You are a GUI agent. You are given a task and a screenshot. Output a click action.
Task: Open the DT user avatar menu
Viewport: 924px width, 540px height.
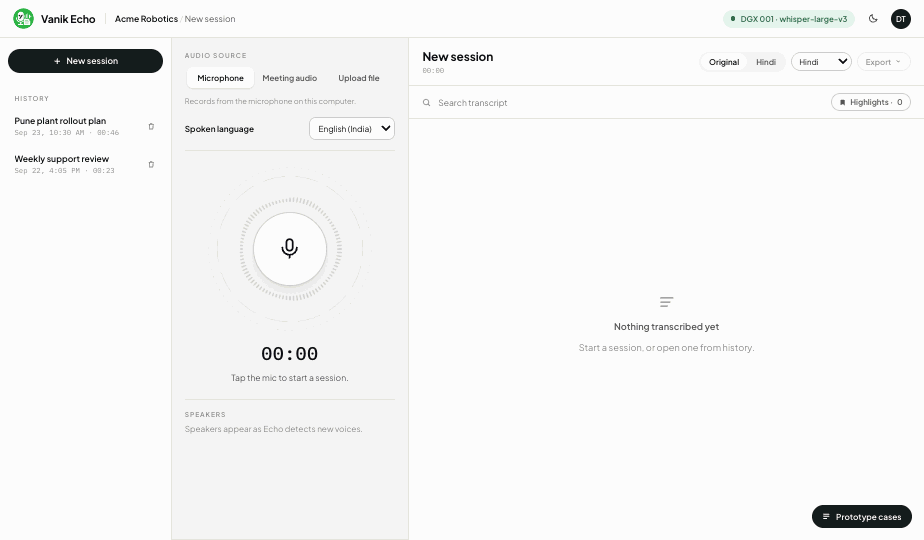[x=900, y=19]
